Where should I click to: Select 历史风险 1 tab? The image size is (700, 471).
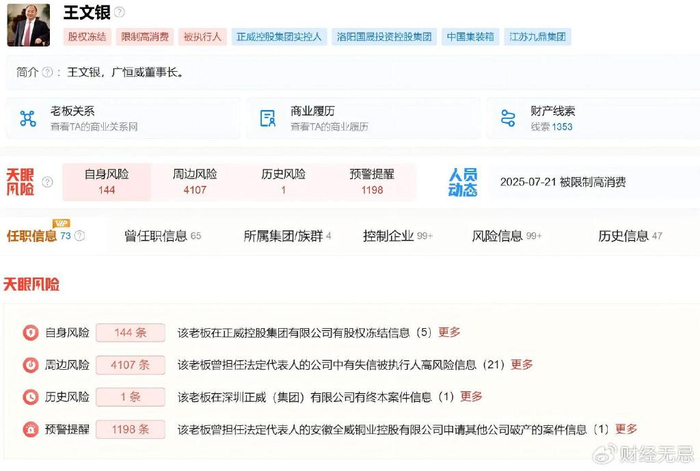coord(283,182)
